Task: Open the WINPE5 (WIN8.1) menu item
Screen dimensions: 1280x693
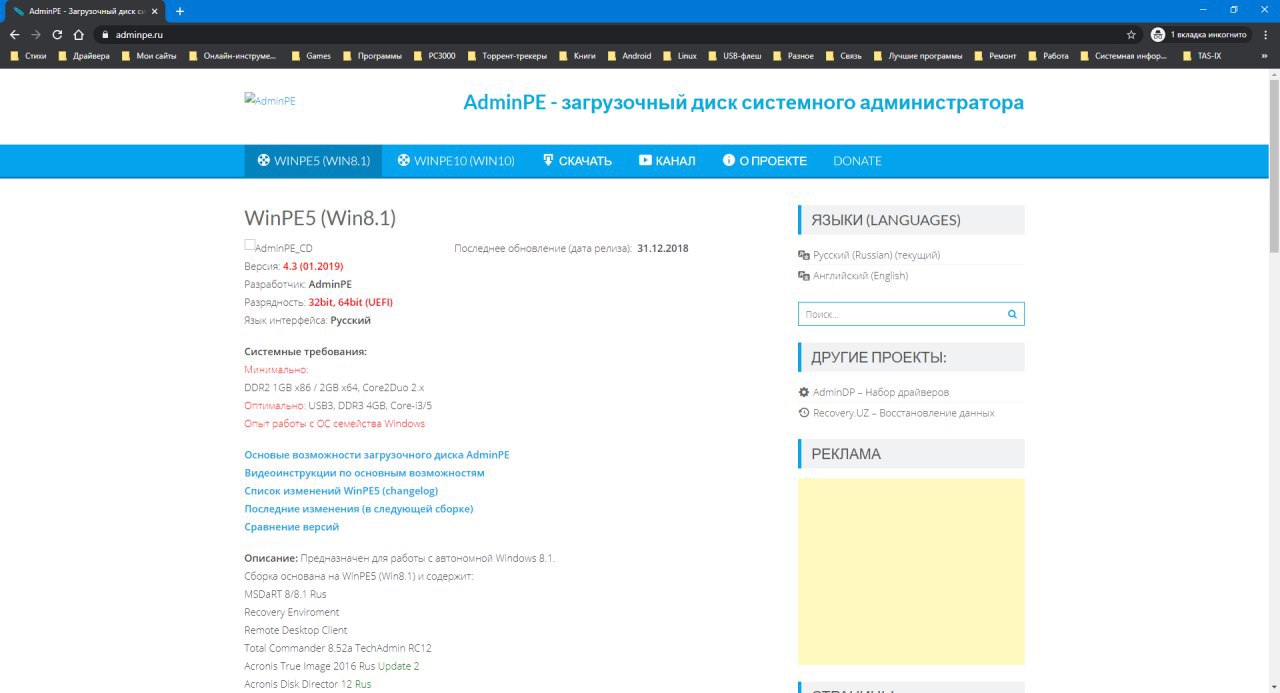Action: (x=313, y=161)
